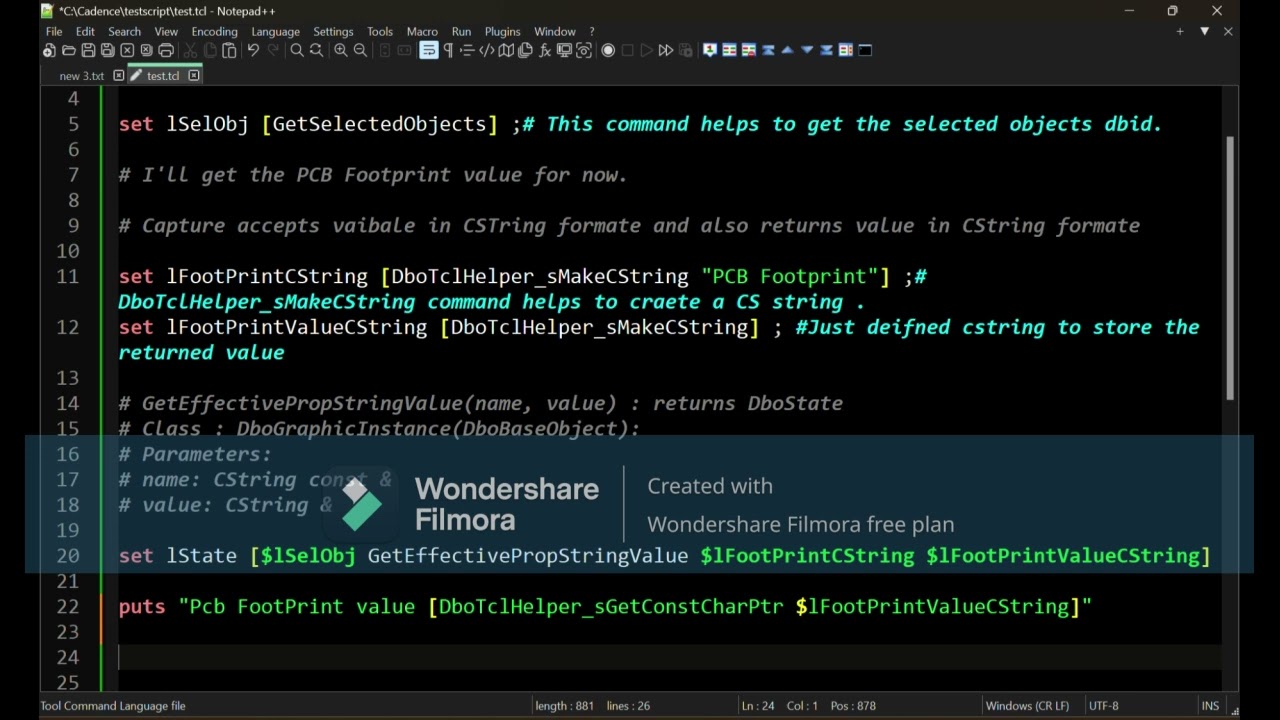Image resolution: width=1280 pixels, height=720 pixels.
Task: Open user-defined language icon
Action: click(x=486, y=50)
